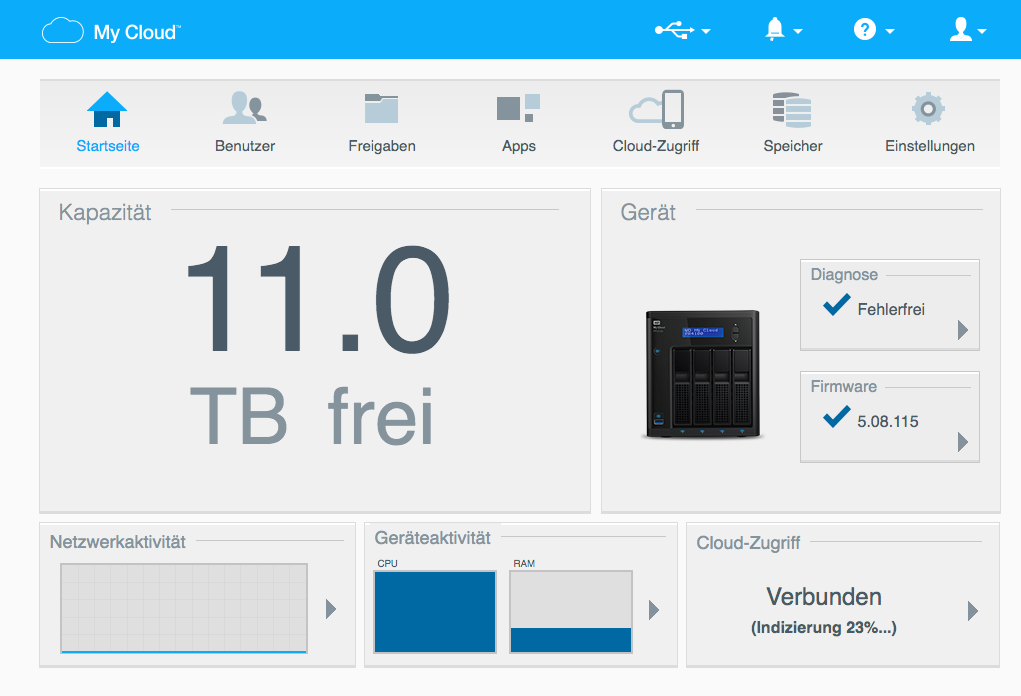
Task: Open the Freigaben folder icon
Action: click(382, 108)
